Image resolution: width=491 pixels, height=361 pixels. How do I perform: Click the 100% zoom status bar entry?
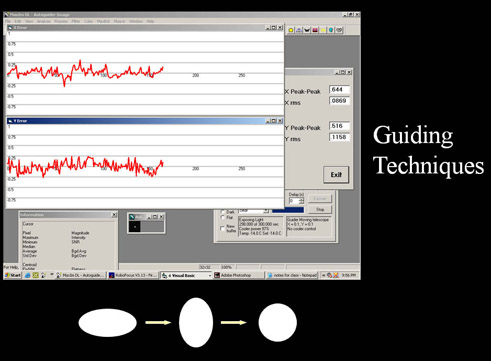[226, 267]
